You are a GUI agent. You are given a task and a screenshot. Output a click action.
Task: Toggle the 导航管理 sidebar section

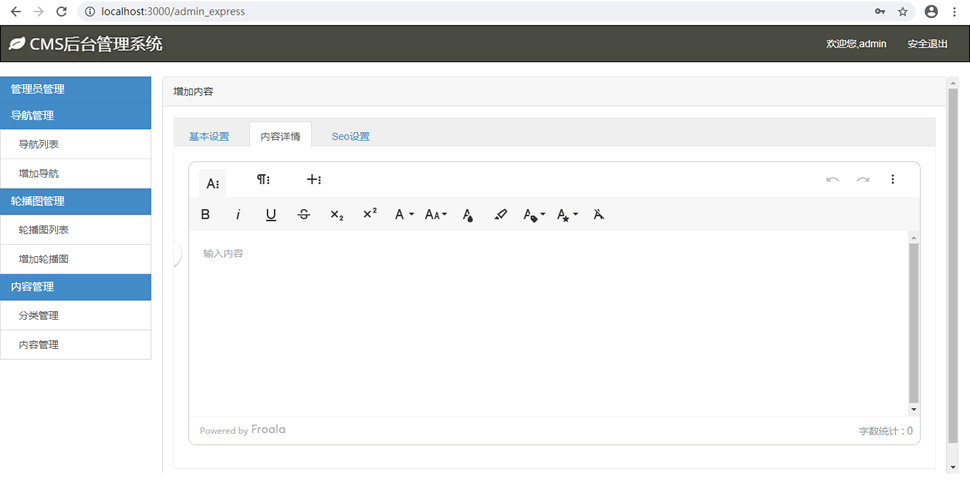[75, 116]
